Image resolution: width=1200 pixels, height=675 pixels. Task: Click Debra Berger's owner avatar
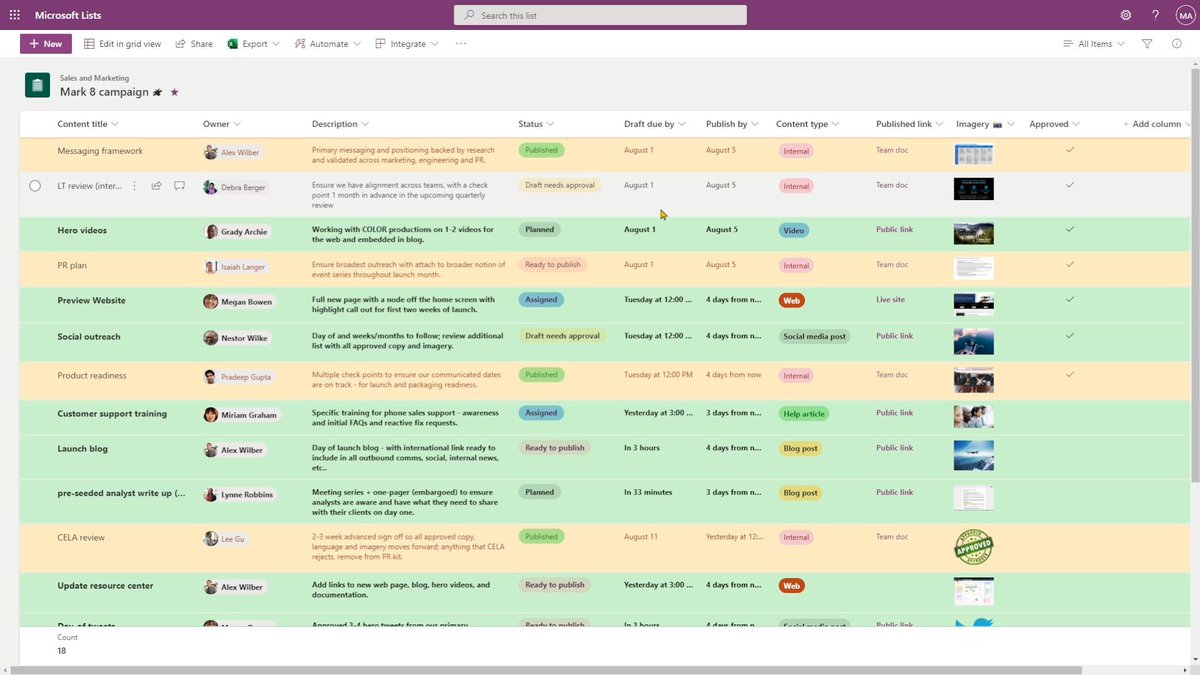tap(210, 187)
